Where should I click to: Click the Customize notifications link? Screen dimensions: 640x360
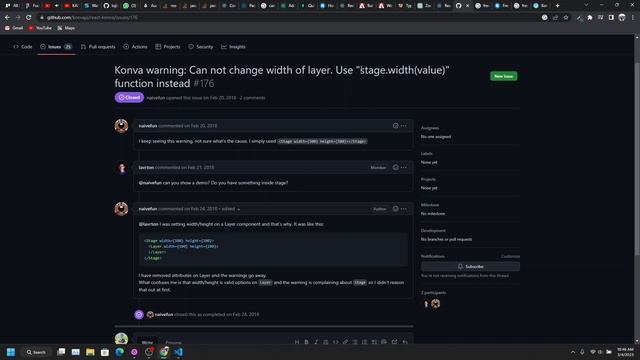pyautogui.click(x=510, y=256)
